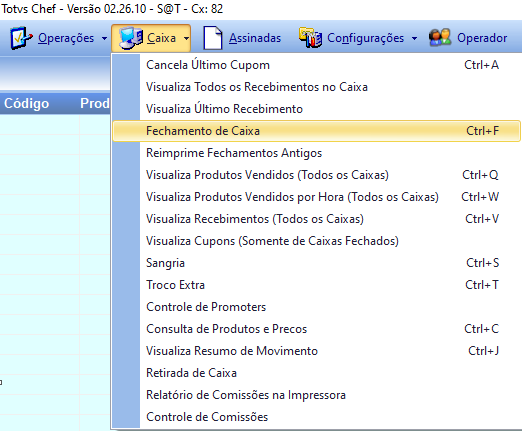Open Controle de Comissões

pyautogui.click(x=316, y=417)
